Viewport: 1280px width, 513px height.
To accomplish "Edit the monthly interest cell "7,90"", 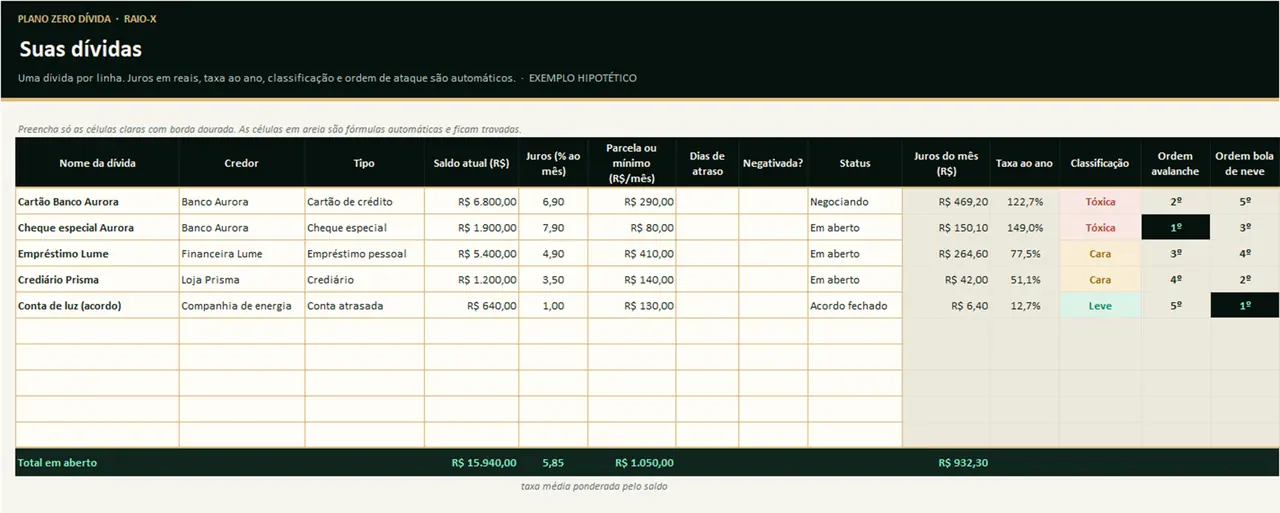I will 554,227.
